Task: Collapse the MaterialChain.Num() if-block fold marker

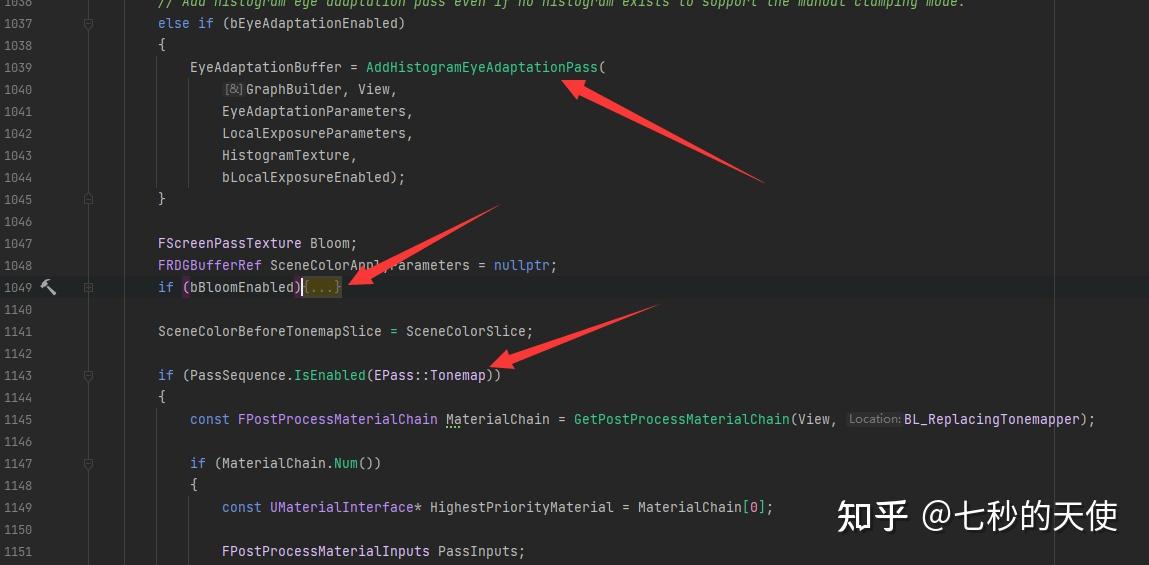Action: [88, 463]
